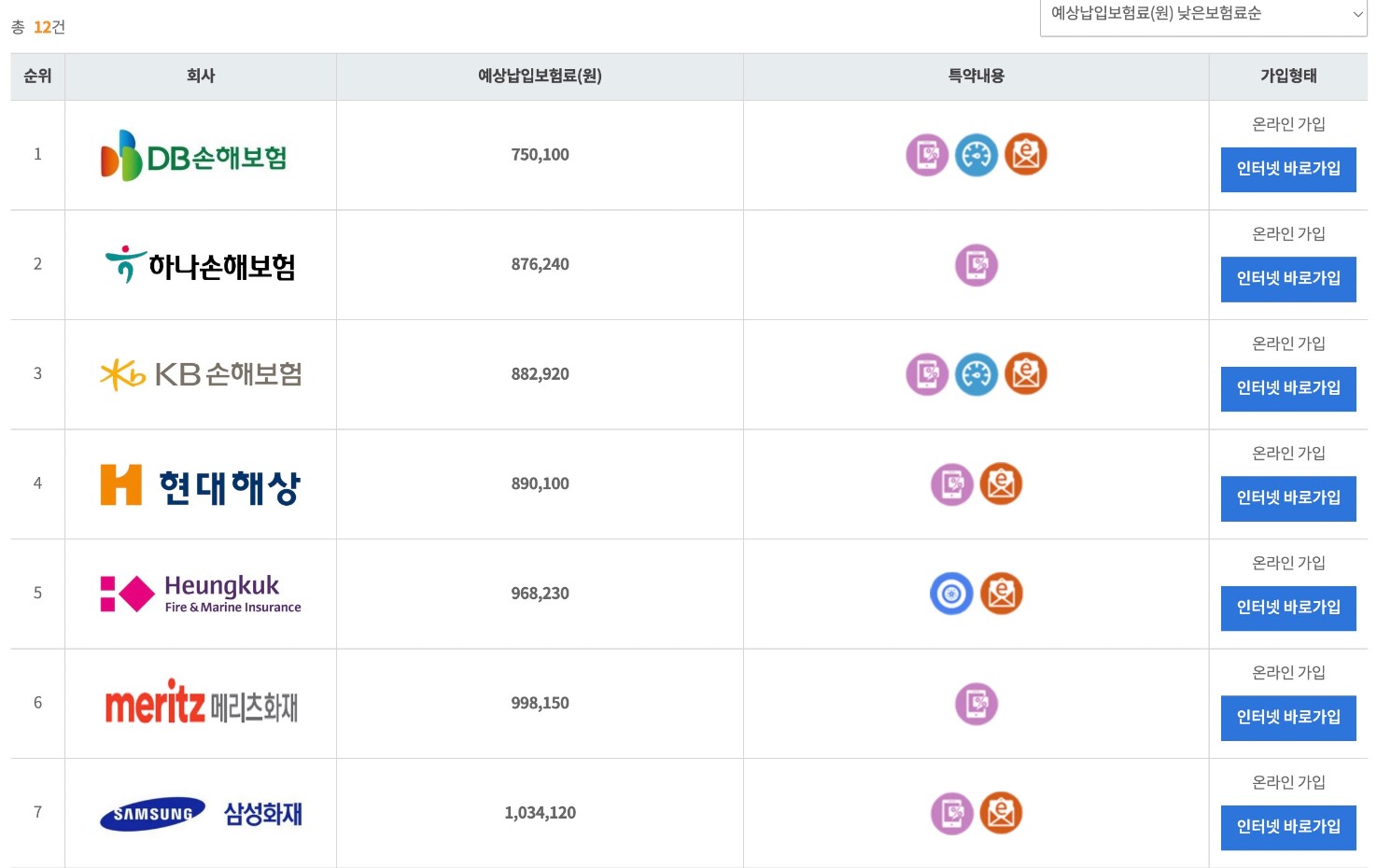This screenshot has width=1377, height=868.
Task: Click orange e-mail envelope icon in 현대해상 row
Action: (x=1001, y=484)
